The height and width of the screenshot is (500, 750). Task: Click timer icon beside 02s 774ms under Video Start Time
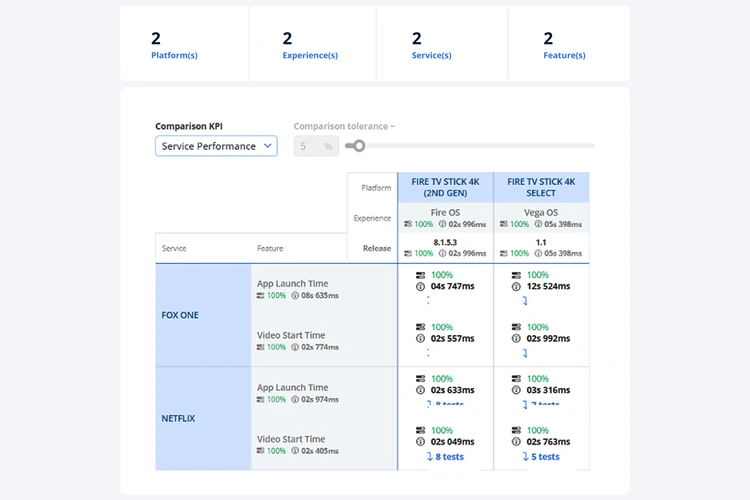(295, 348)
